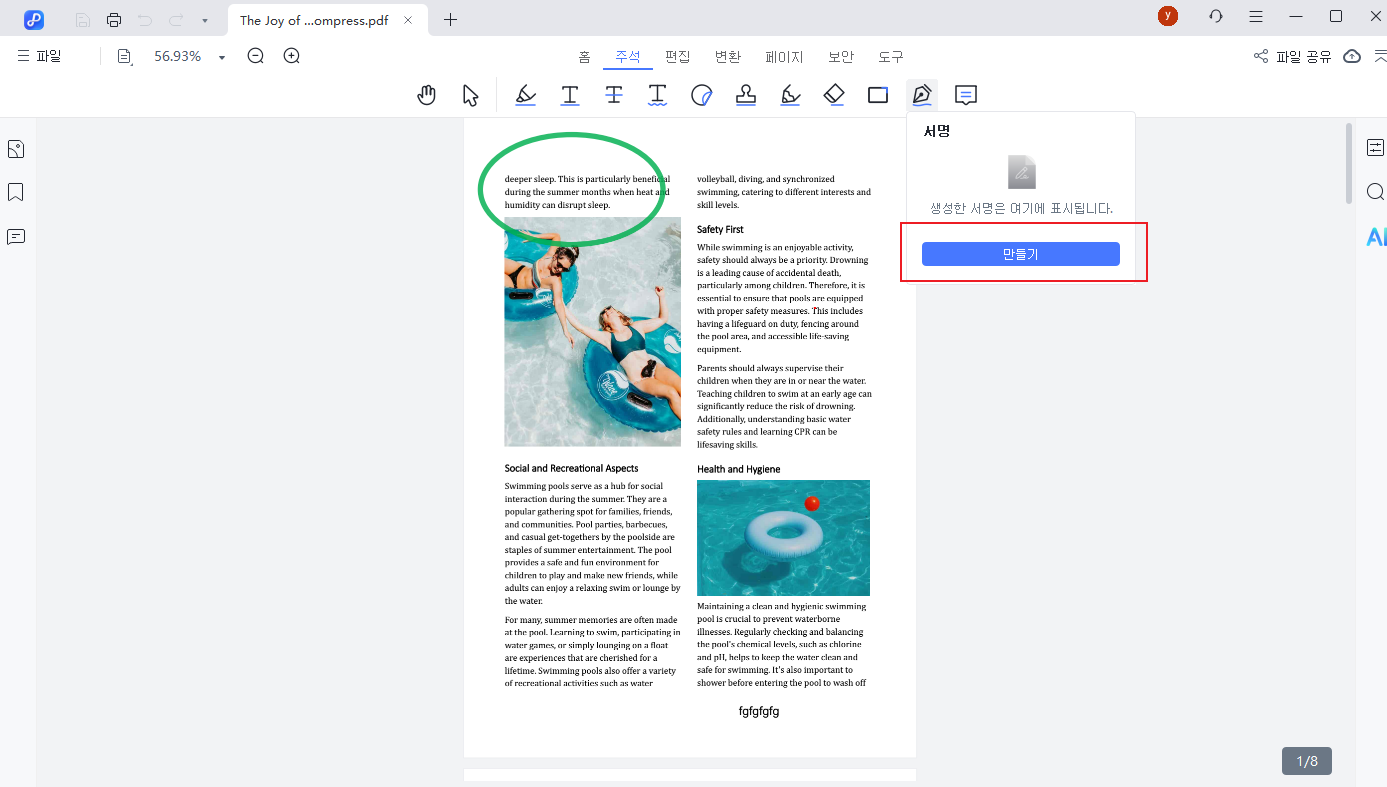Open the 파일 menu
This screenshot has height=787, width=1387.
point(40,57)
